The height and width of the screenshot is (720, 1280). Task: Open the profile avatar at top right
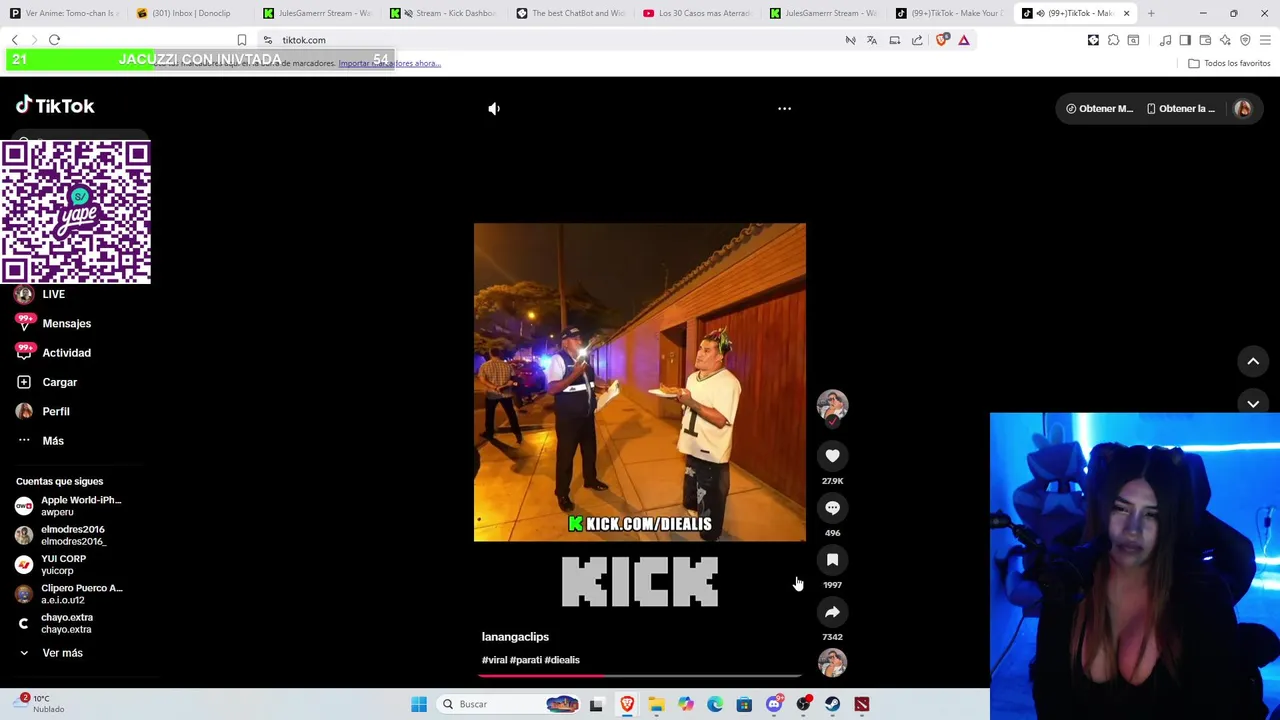click(x=1243, y=109)
